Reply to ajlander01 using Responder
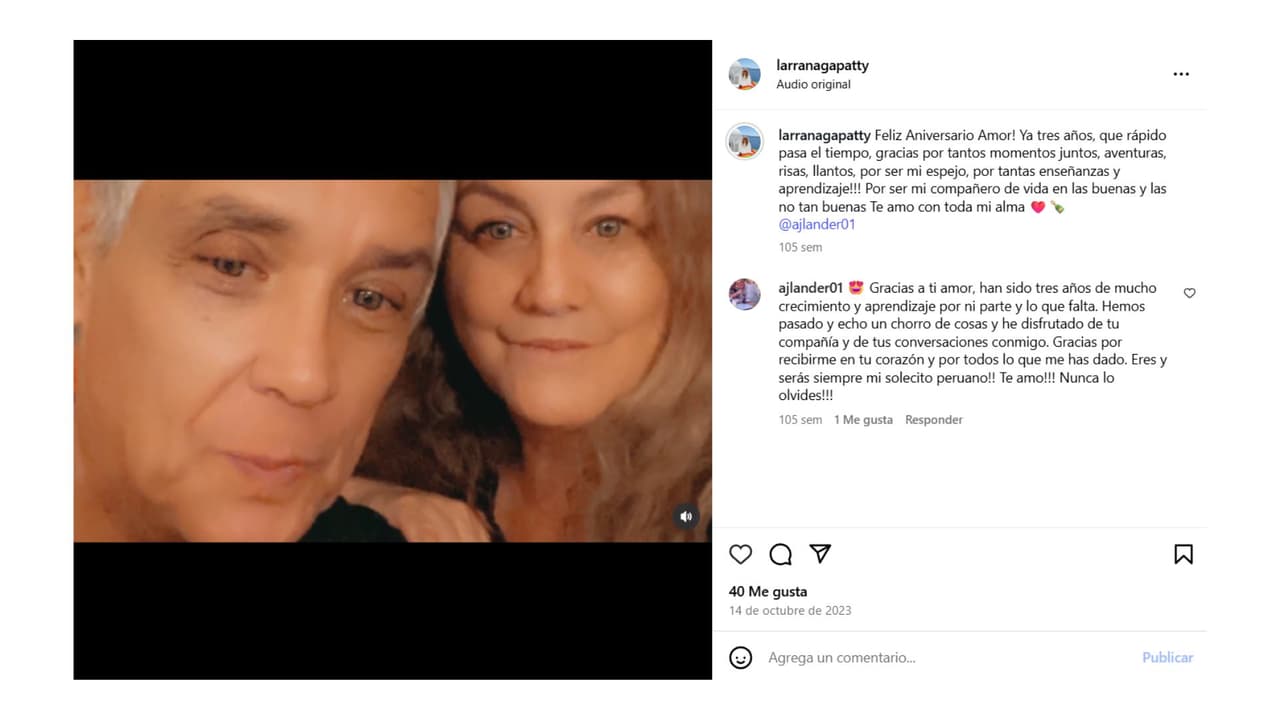Screen dimensions: 1280x720 [933, 419]
